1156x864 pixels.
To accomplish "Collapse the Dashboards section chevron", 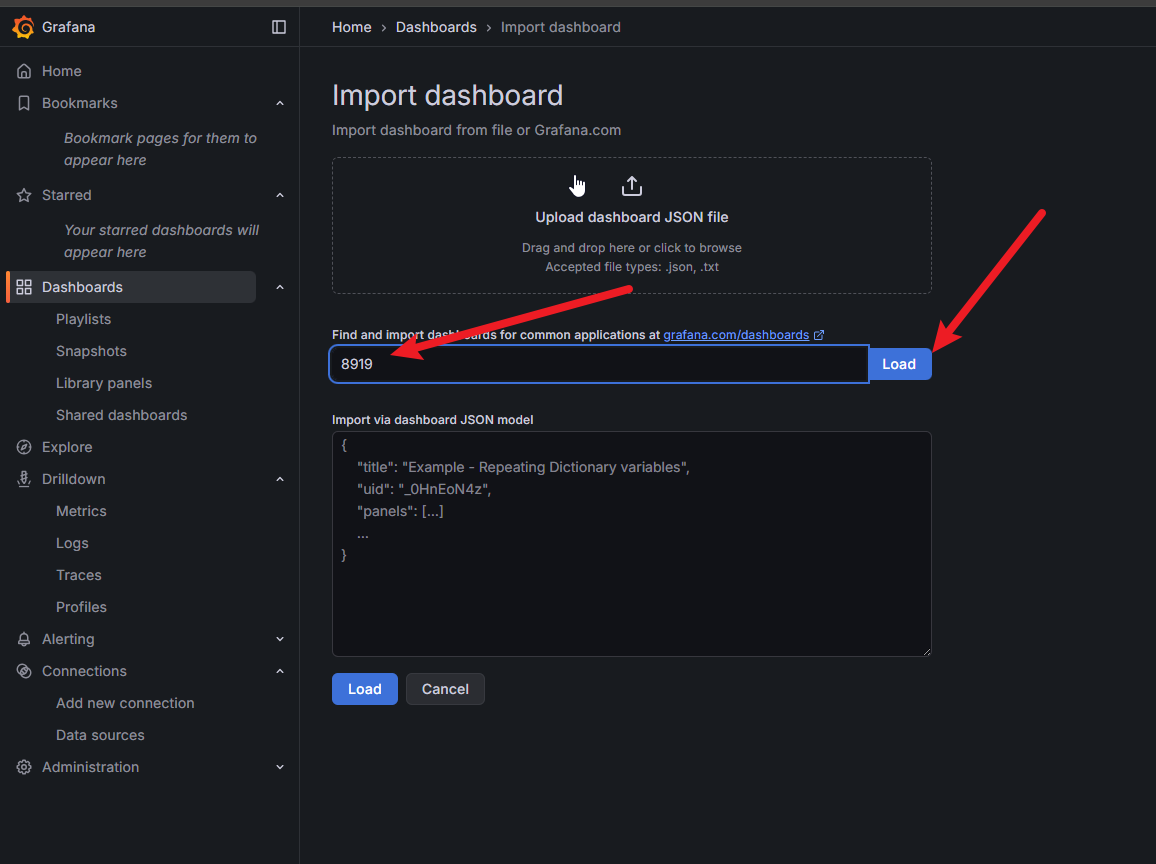I will point(279,287).
